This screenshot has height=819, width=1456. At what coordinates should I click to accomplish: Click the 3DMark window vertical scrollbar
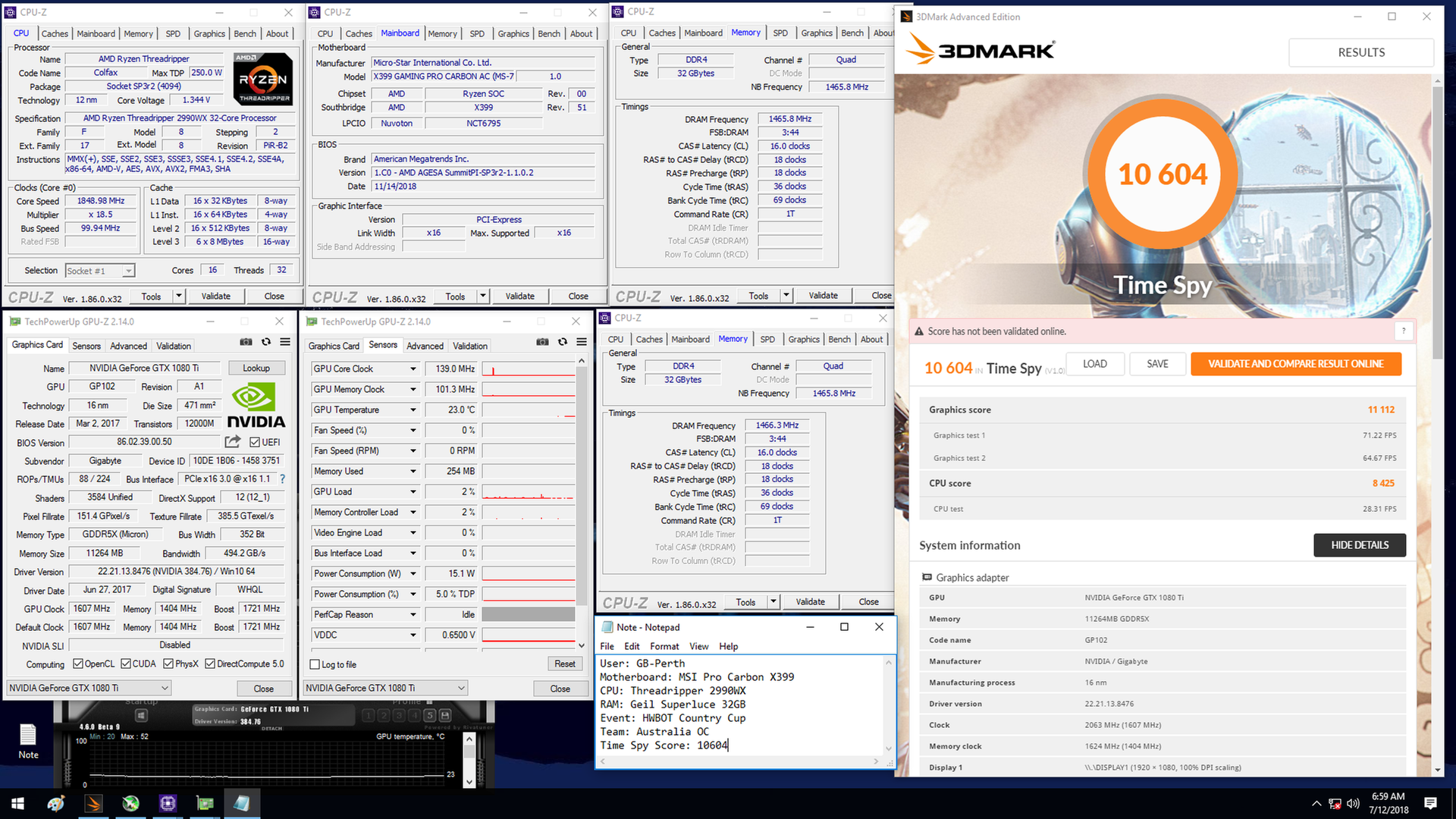(1438, 425)
